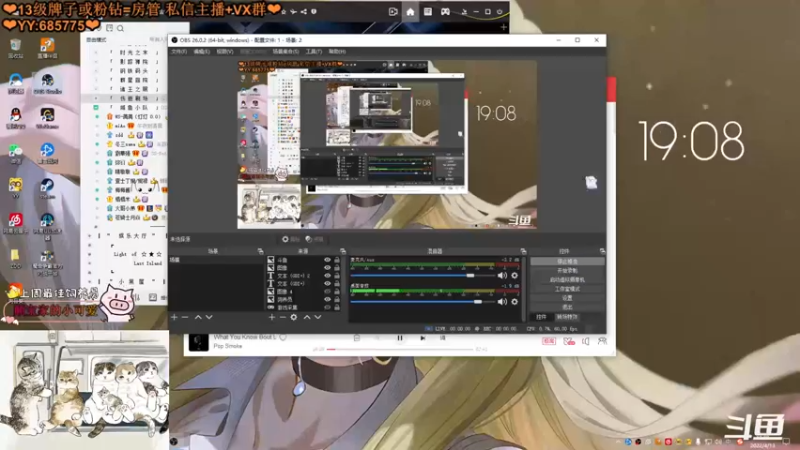Open 编辑(E) menu in OBS

coord(202,52)
